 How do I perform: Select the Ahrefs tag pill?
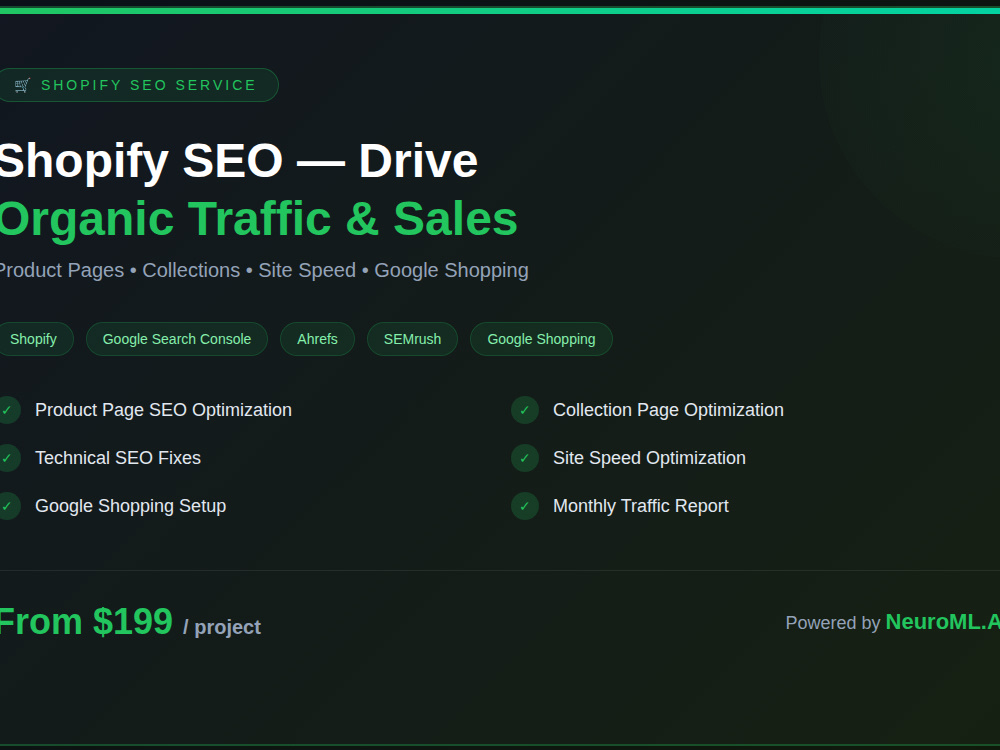[317, 339]
